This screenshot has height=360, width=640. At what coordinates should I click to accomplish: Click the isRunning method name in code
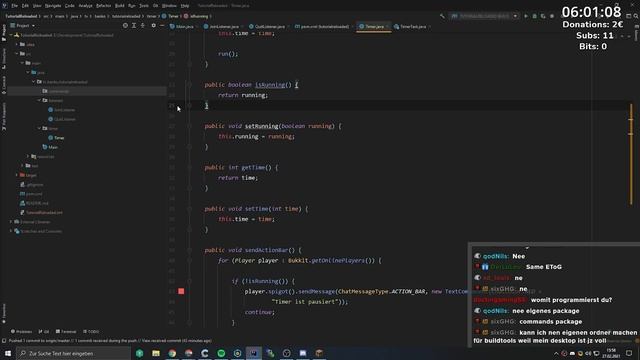click(270, 85)
